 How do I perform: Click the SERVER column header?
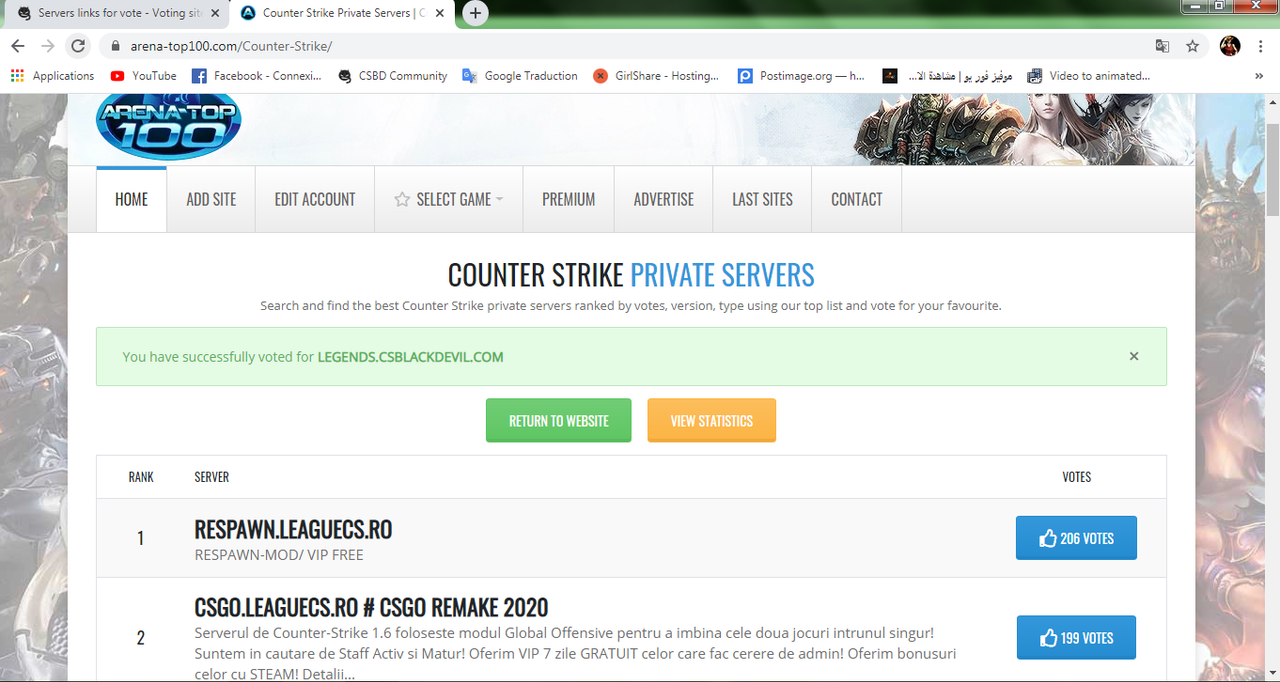tap(212, 477)
